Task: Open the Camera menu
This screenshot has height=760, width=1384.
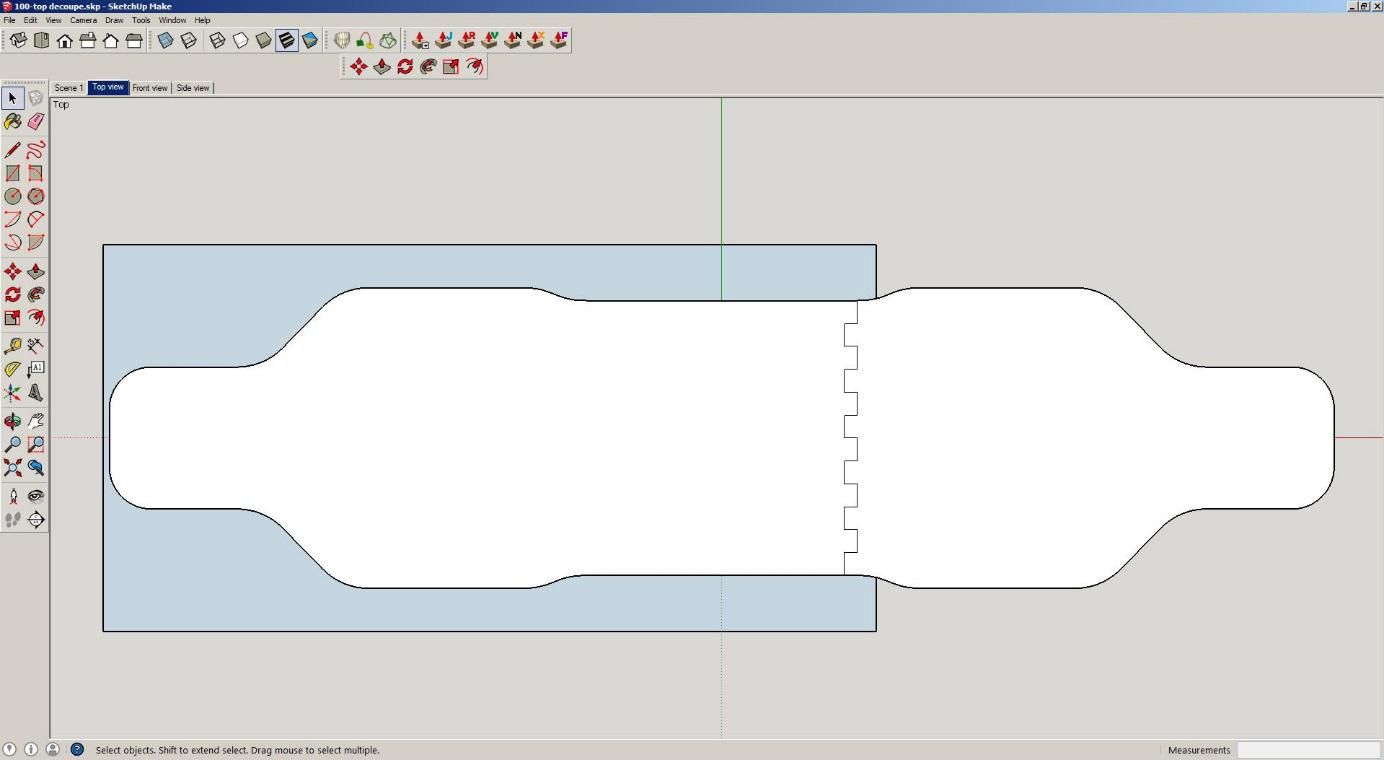Action: coord(83,20)
